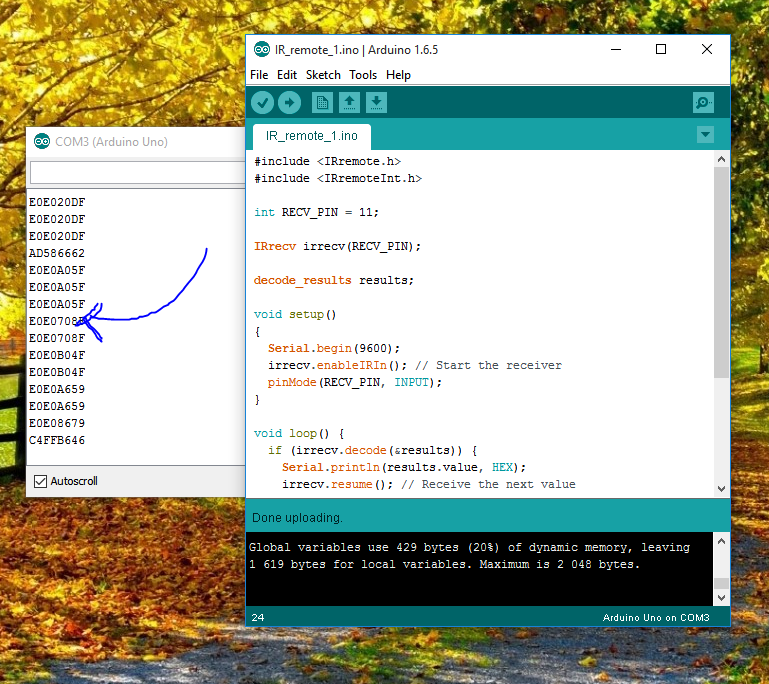This screenshot has width=769, height=684.
Task: Open the File menu
Action: (259, 75)
